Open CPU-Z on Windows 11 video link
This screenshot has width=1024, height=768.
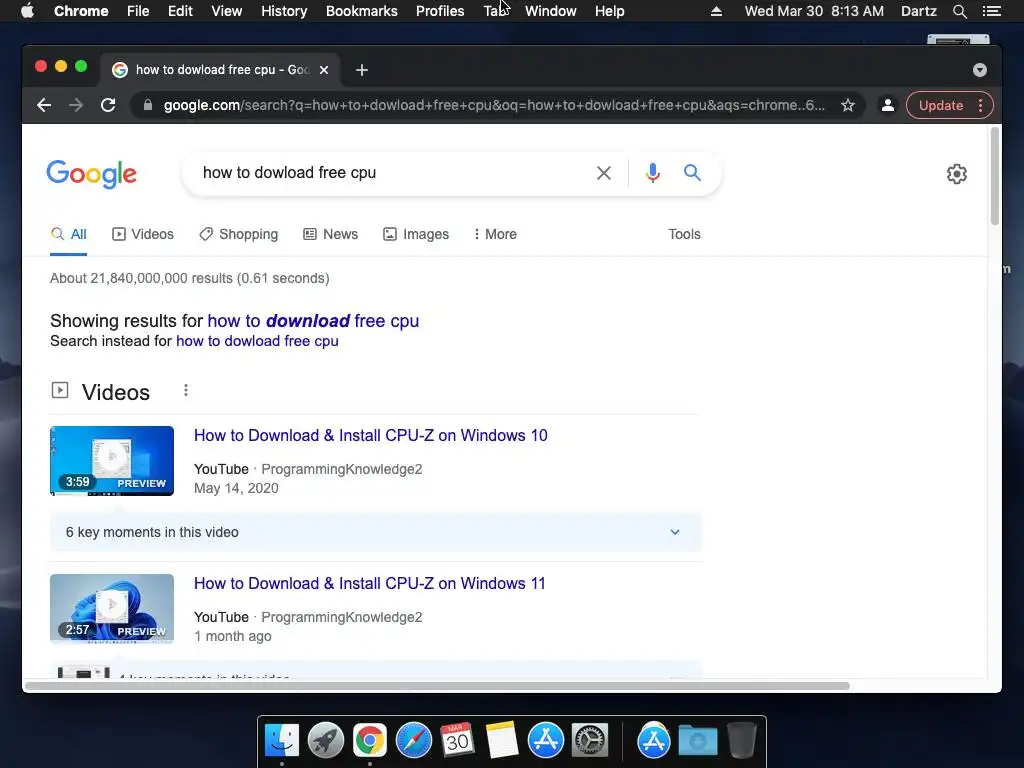[370, 584]
